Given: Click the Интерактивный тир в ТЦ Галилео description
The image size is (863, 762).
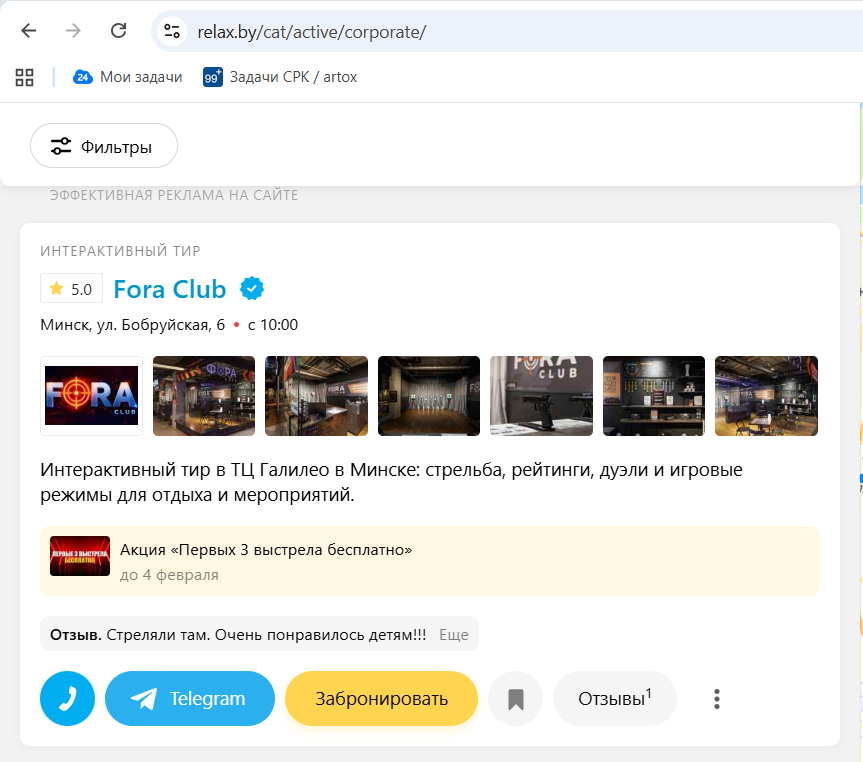Looking at the screenshot, I should 391,482.
